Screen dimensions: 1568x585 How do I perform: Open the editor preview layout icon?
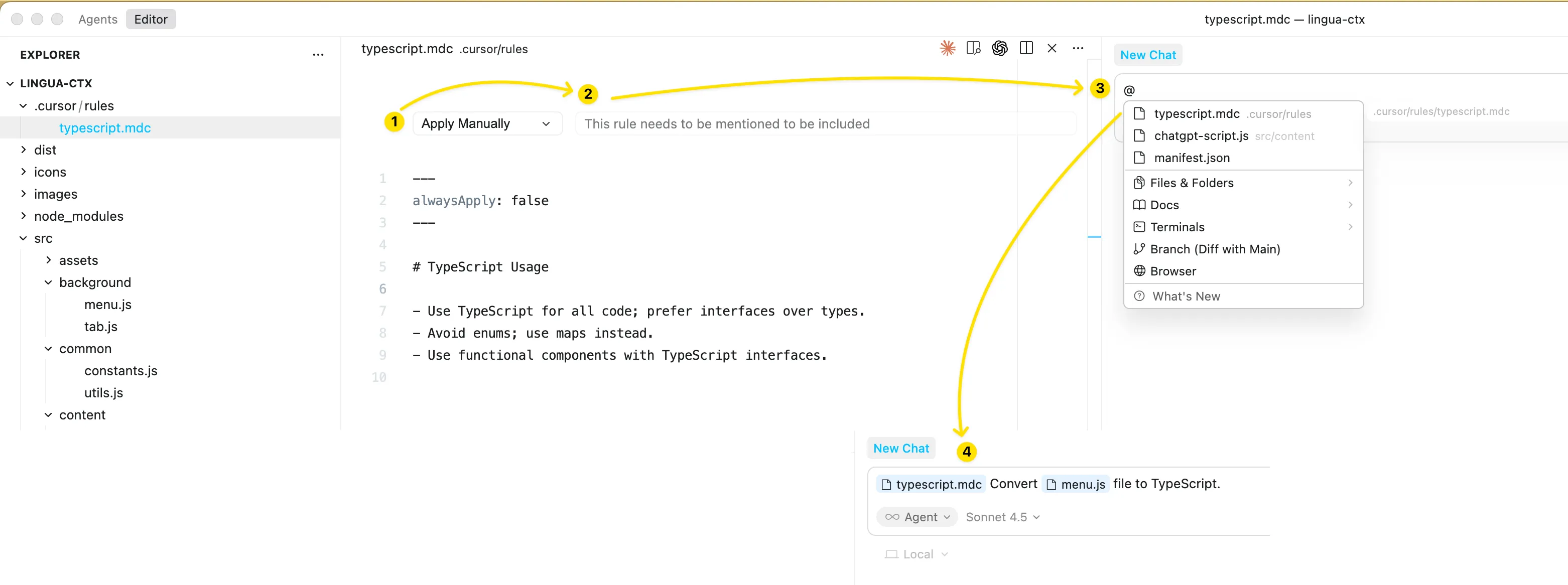click(973, 48)
